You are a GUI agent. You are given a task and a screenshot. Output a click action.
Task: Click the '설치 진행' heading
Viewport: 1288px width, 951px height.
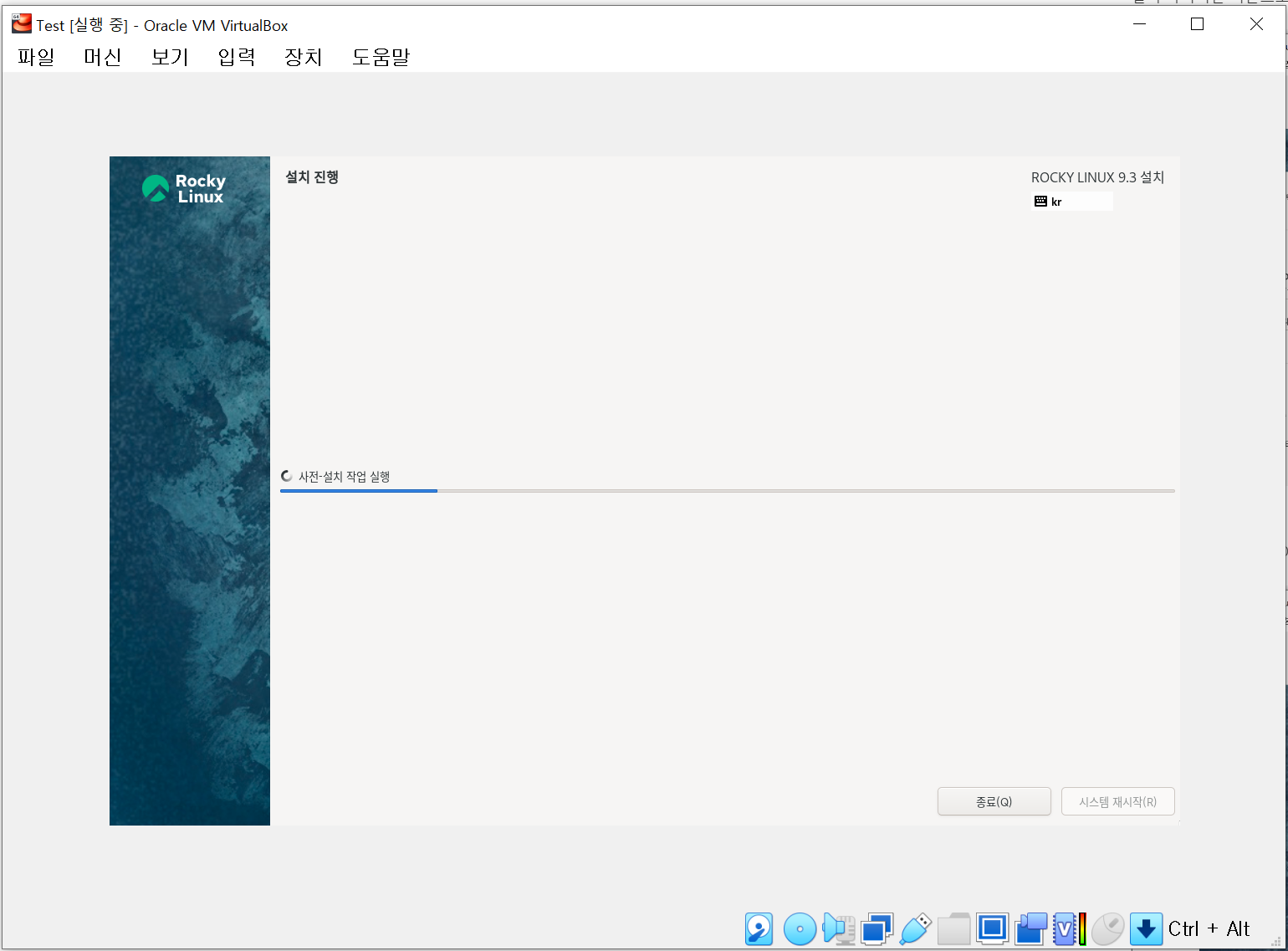coord(312,177)
